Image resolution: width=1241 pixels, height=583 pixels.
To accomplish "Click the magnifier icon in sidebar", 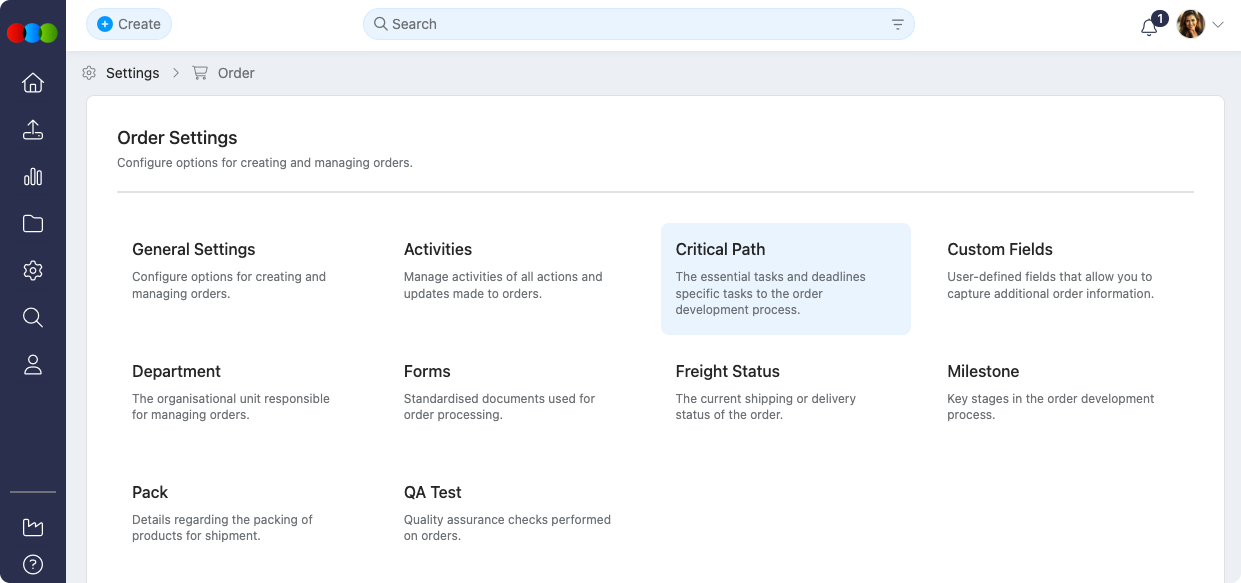I will point(33,318).
